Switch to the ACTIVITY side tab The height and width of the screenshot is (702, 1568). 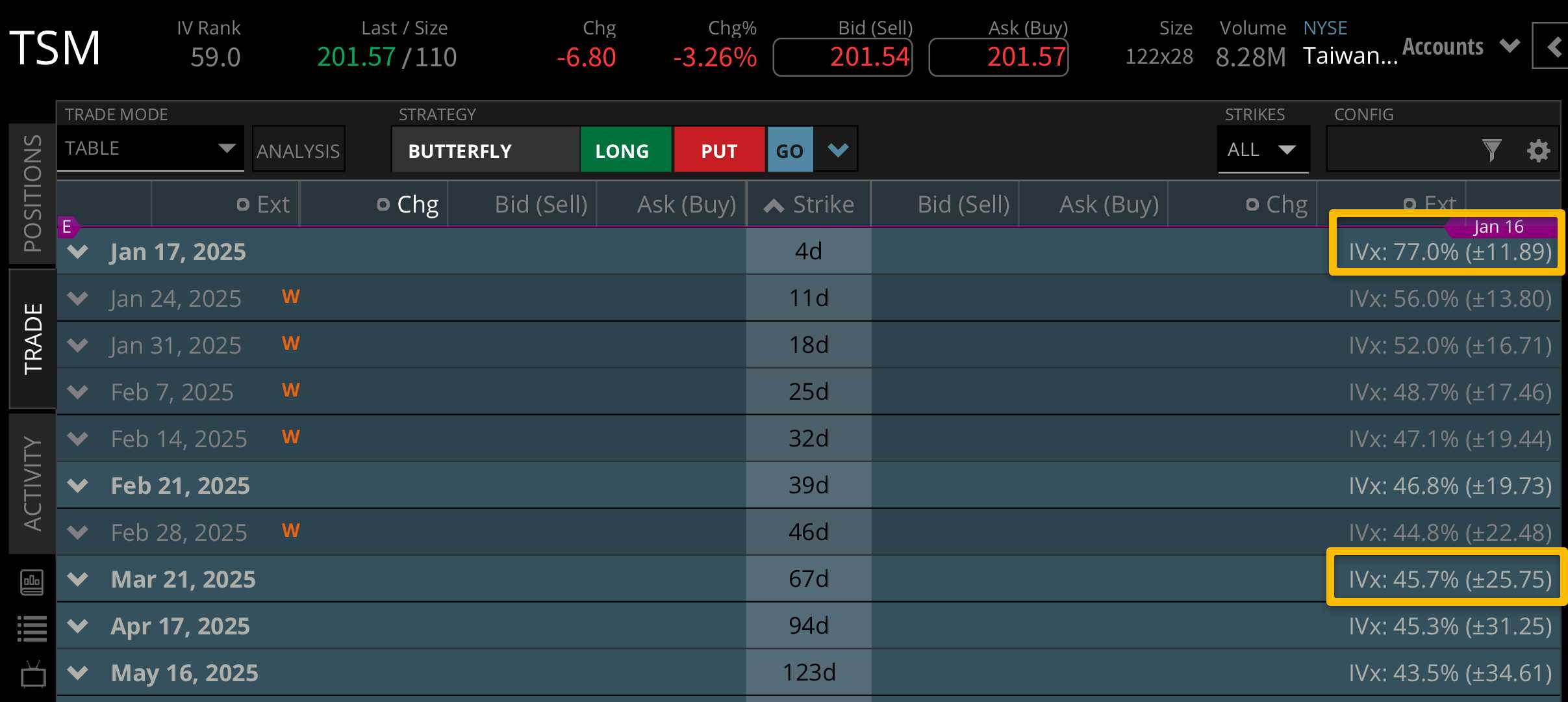32,484
